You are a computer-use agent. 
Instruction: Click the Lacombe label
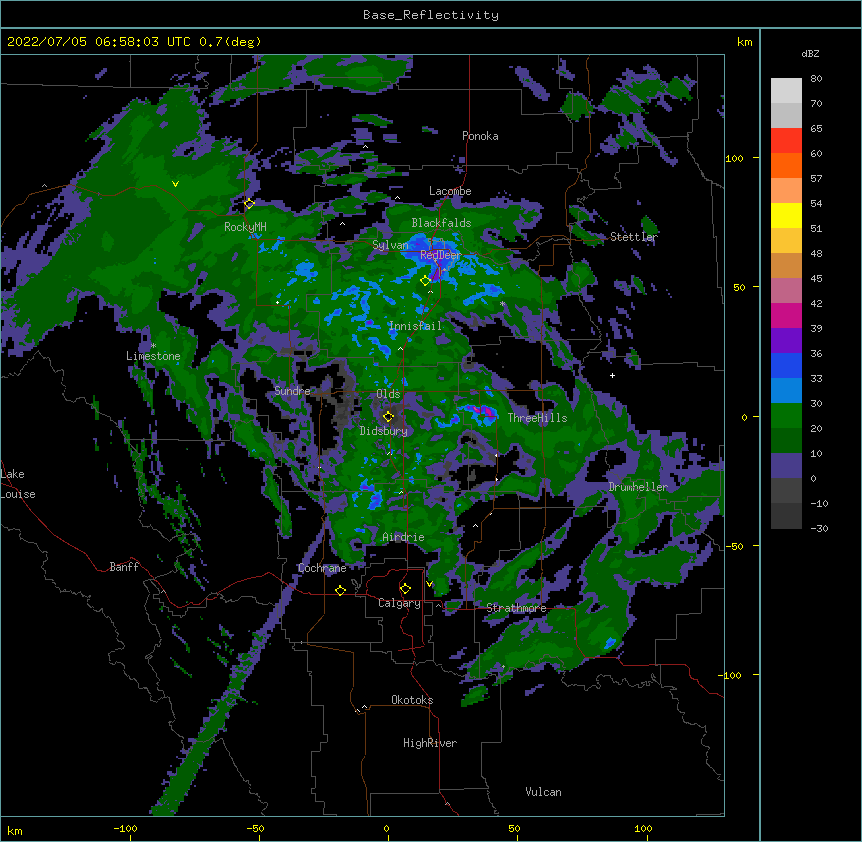(x=450, y=191)
